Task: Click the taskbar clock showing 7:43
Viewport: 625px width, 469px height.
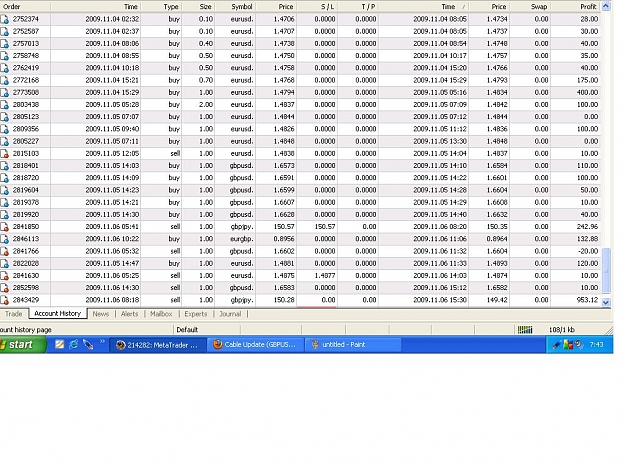Action: 596,345
